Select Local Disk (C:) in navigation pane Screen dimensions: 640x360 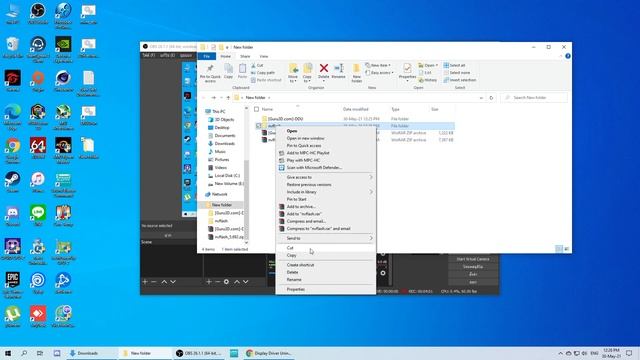[224, 176]
